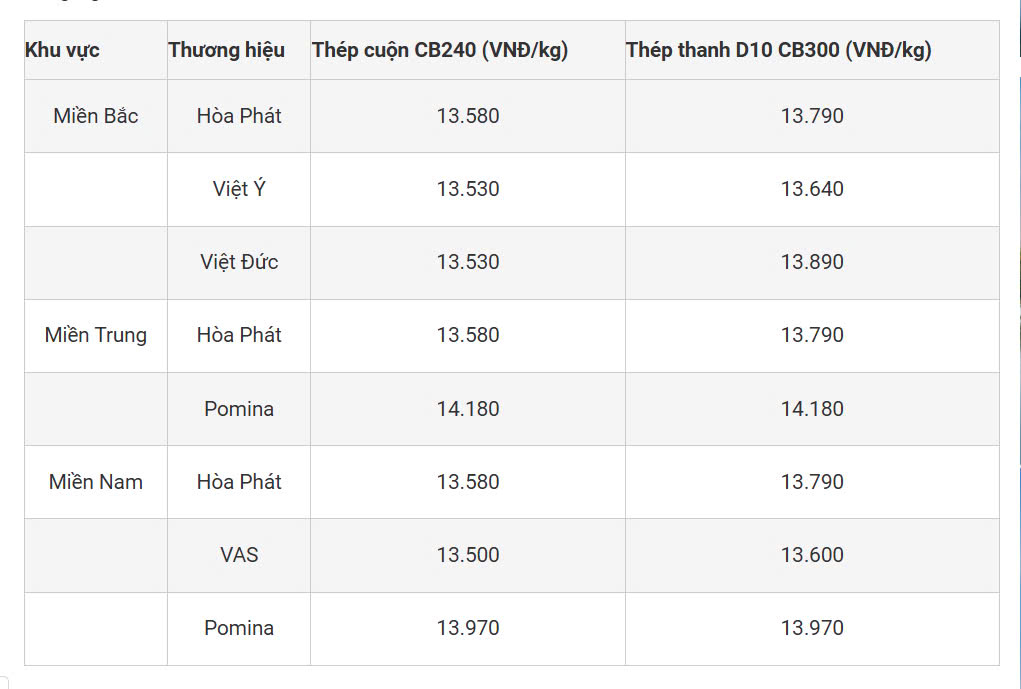Select the 'Việt Ý' brand cell
This screenshot has height=689, width=1021.
coord(239,189)
